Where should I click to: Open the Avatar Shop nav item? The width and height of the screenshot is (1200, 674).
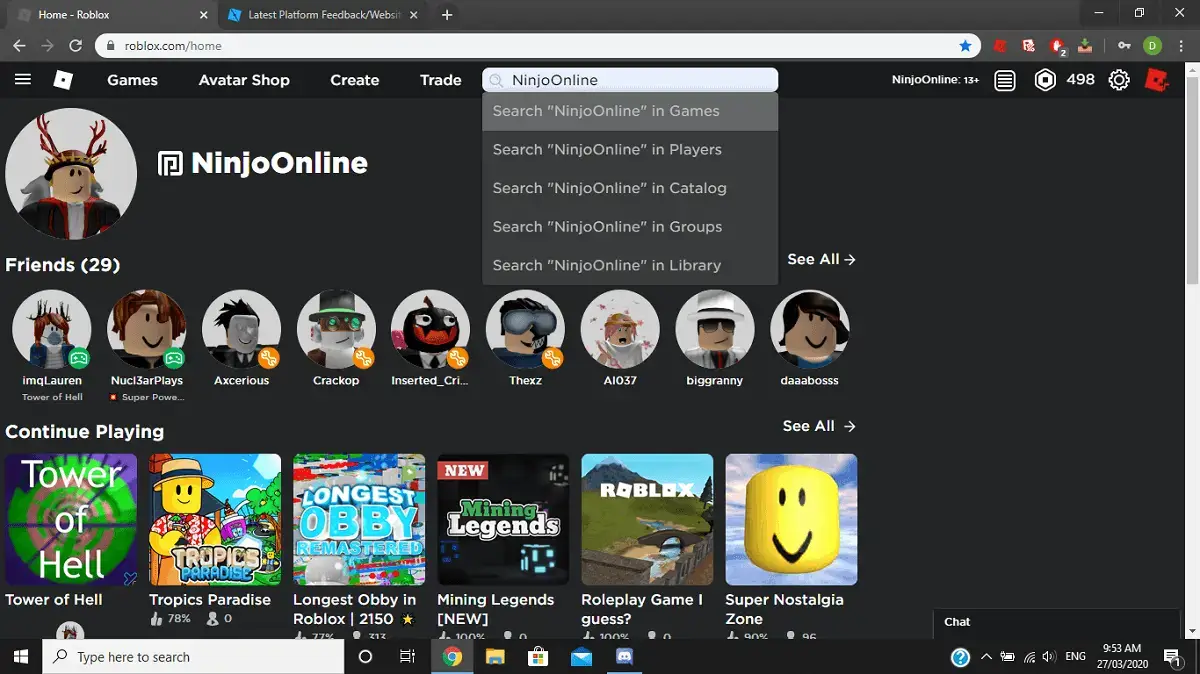coord(244,80)
